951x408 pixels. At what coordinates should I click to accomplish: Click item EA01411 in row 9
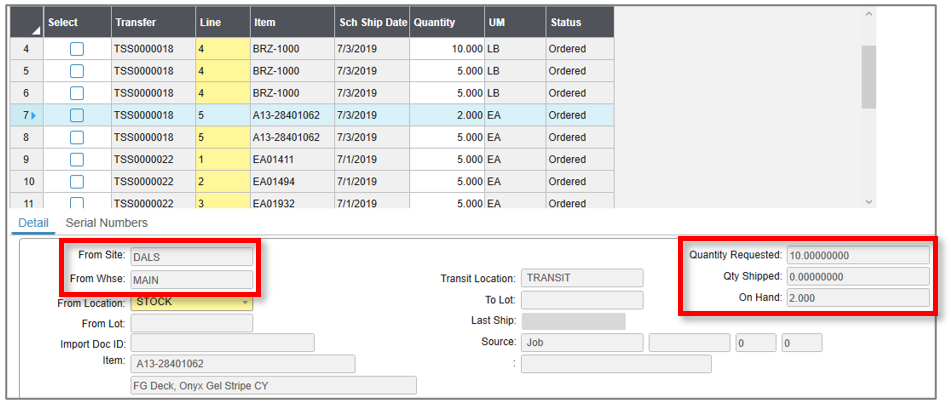[292, 159]
